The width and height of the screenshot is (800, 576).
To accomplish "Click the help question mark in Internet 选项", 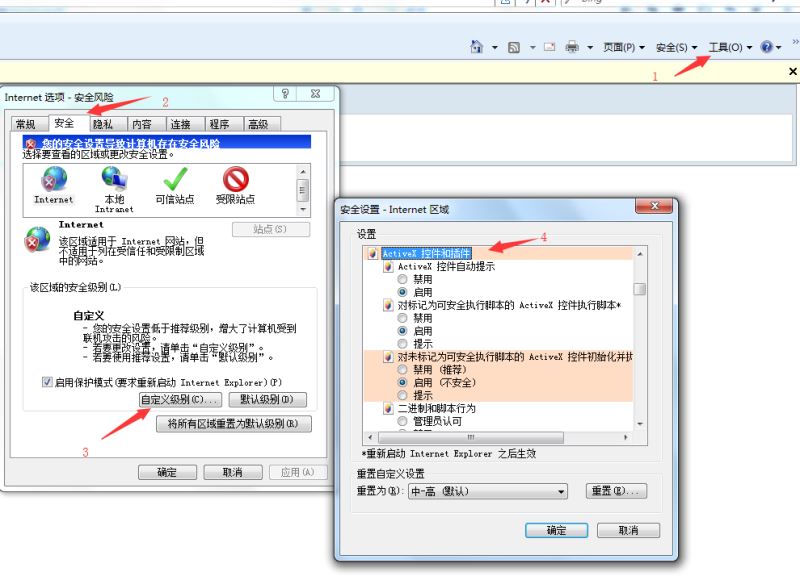I will [x=285, y=93].
